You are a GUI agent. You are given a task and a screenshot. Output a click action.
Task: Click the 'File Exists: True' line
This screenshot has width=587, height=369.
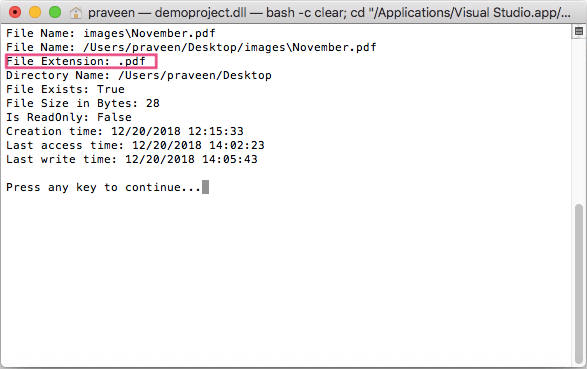tap(65, 89)
